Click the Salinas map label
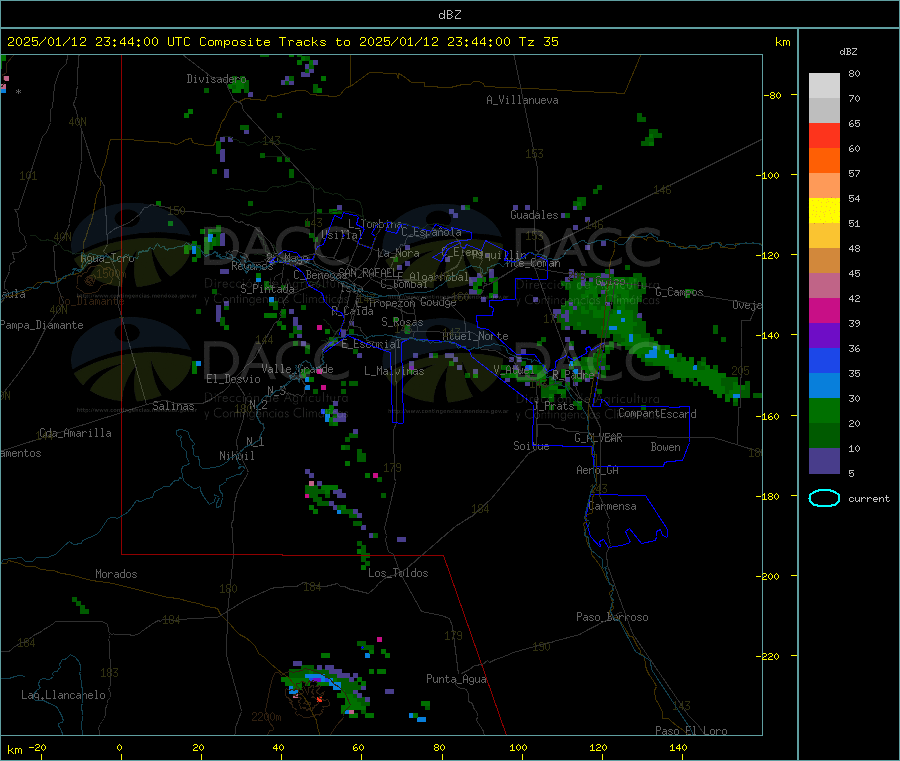 click(173, 406)
